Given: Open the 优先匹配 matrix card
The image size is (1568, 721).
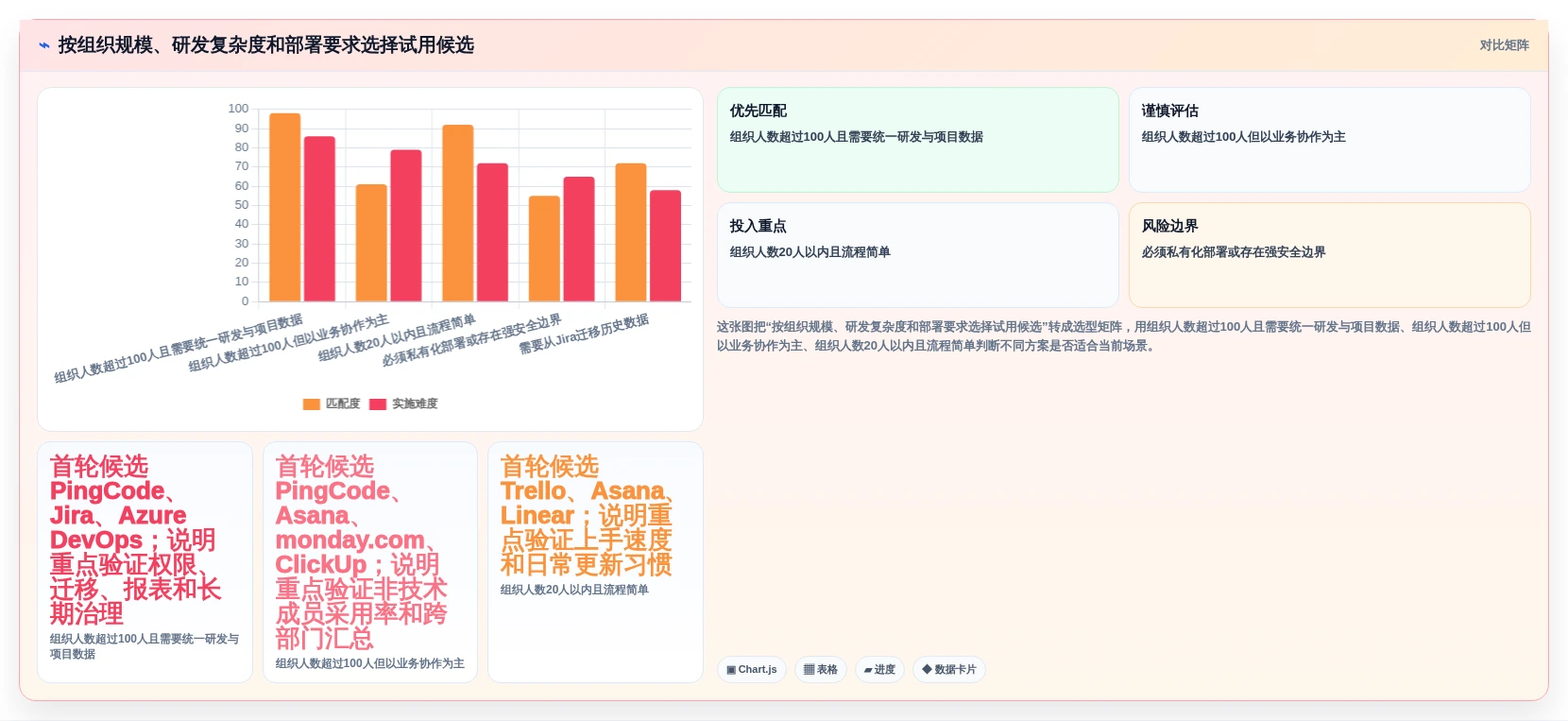Looking at the screenshot, I should coord(918,140).
